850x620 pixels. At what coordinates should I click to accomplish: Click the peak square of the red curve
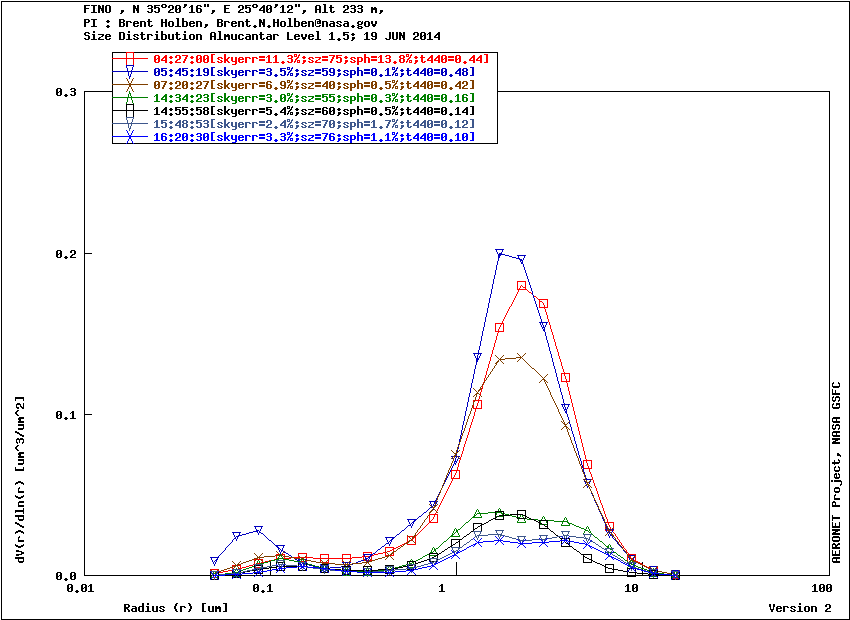pyautogui.click(x=522, y=286)
